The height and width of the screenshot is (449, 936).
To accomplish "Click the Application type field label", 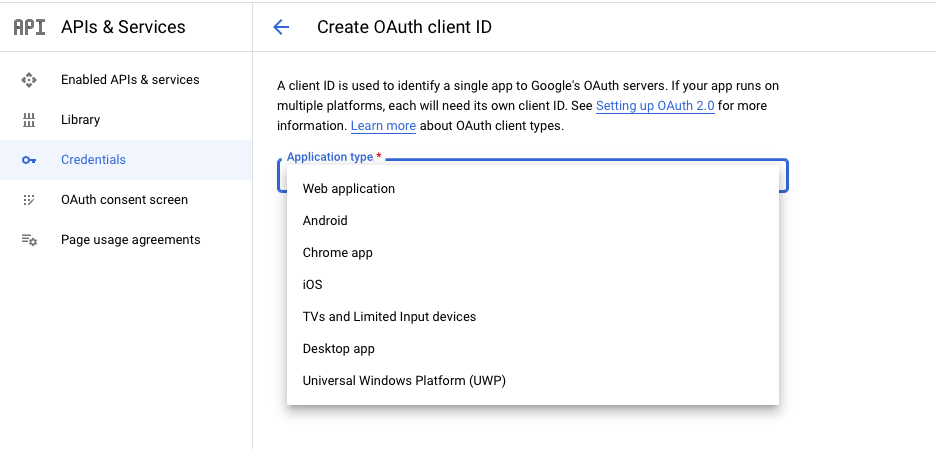I will point(334,157).
